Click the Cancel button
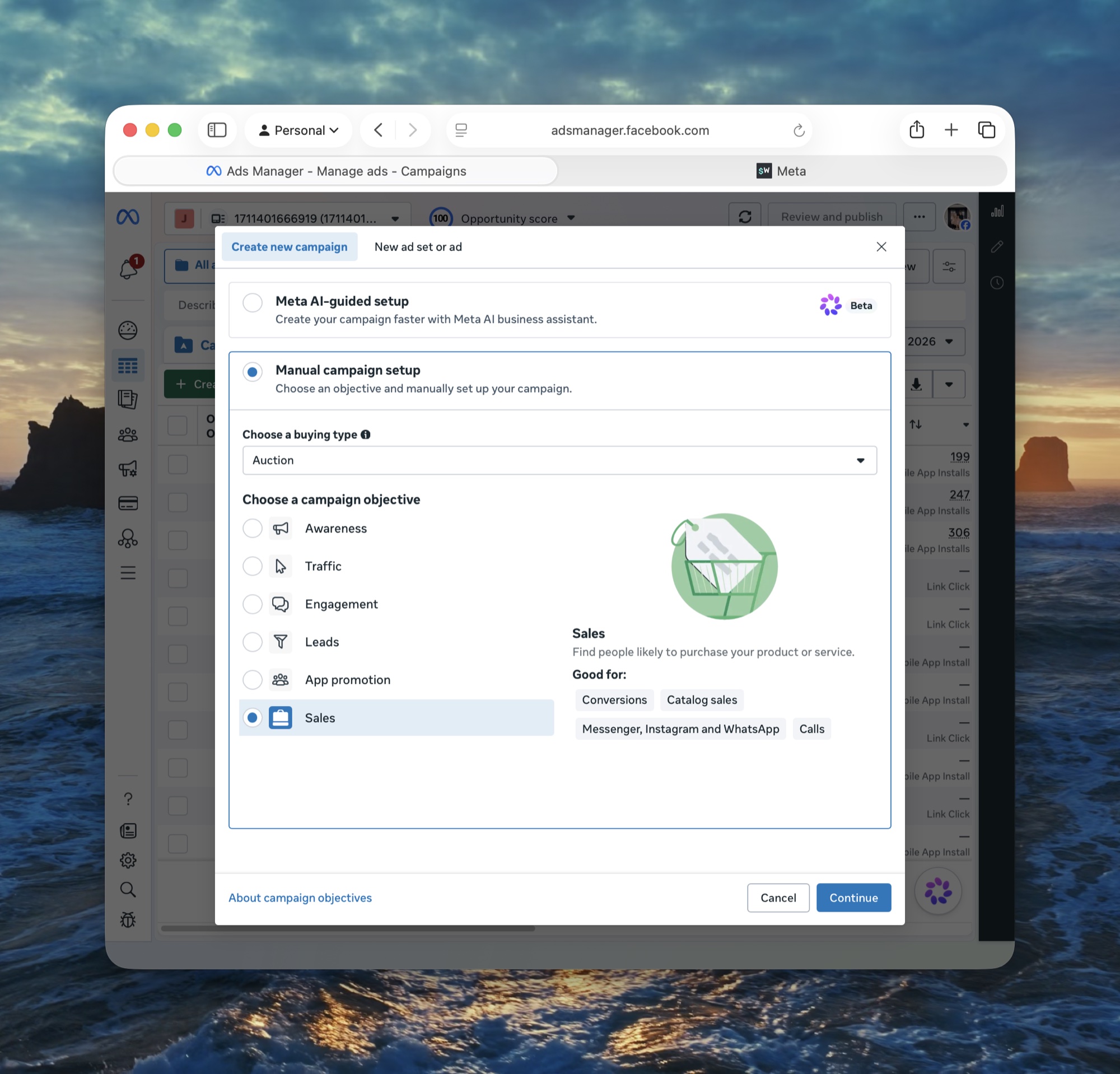This screenshot has height=1074, width=1120. tap(778, 898)
